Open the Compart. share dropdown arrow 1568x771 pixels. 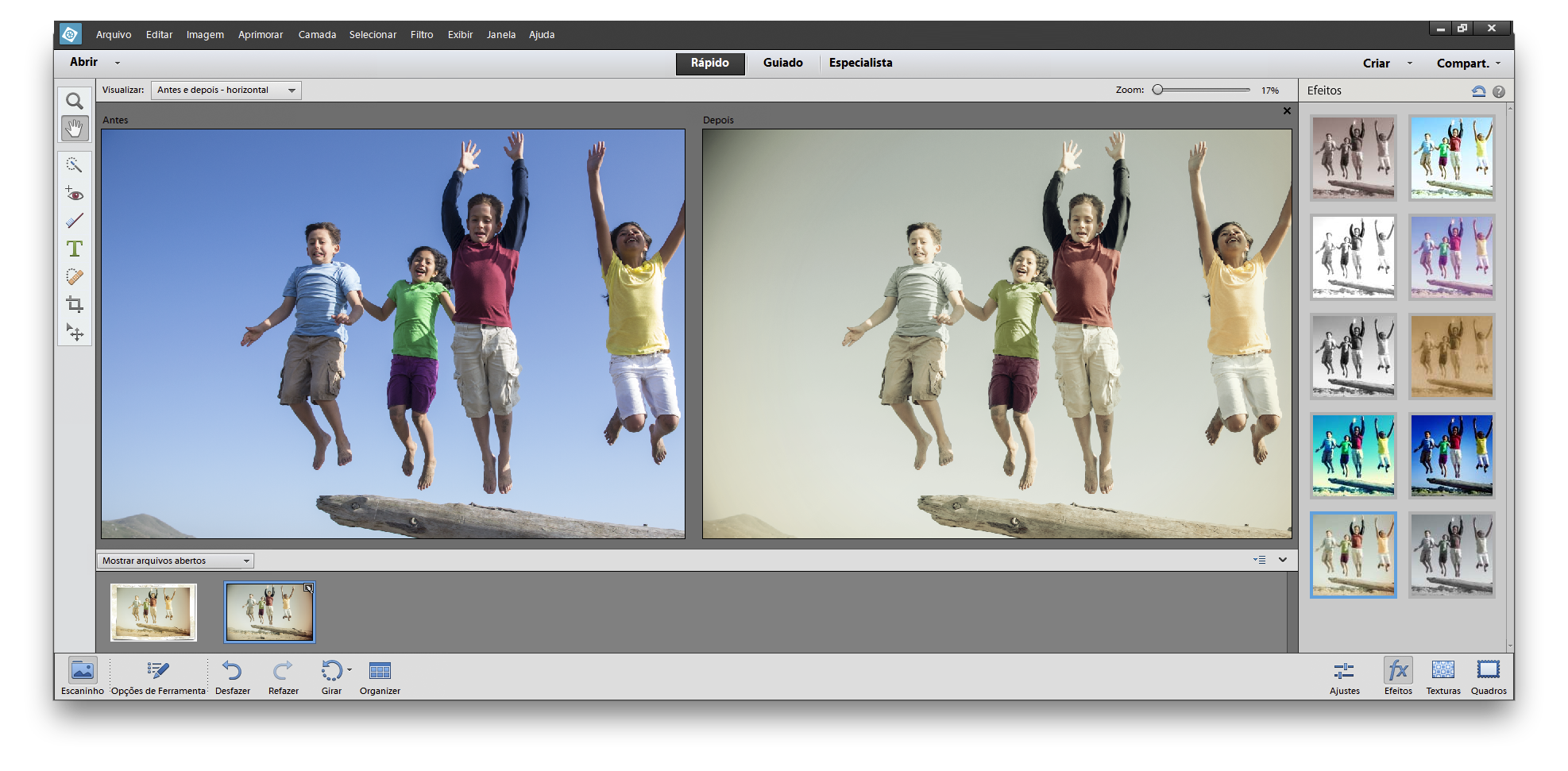[x=1498, y=63]
